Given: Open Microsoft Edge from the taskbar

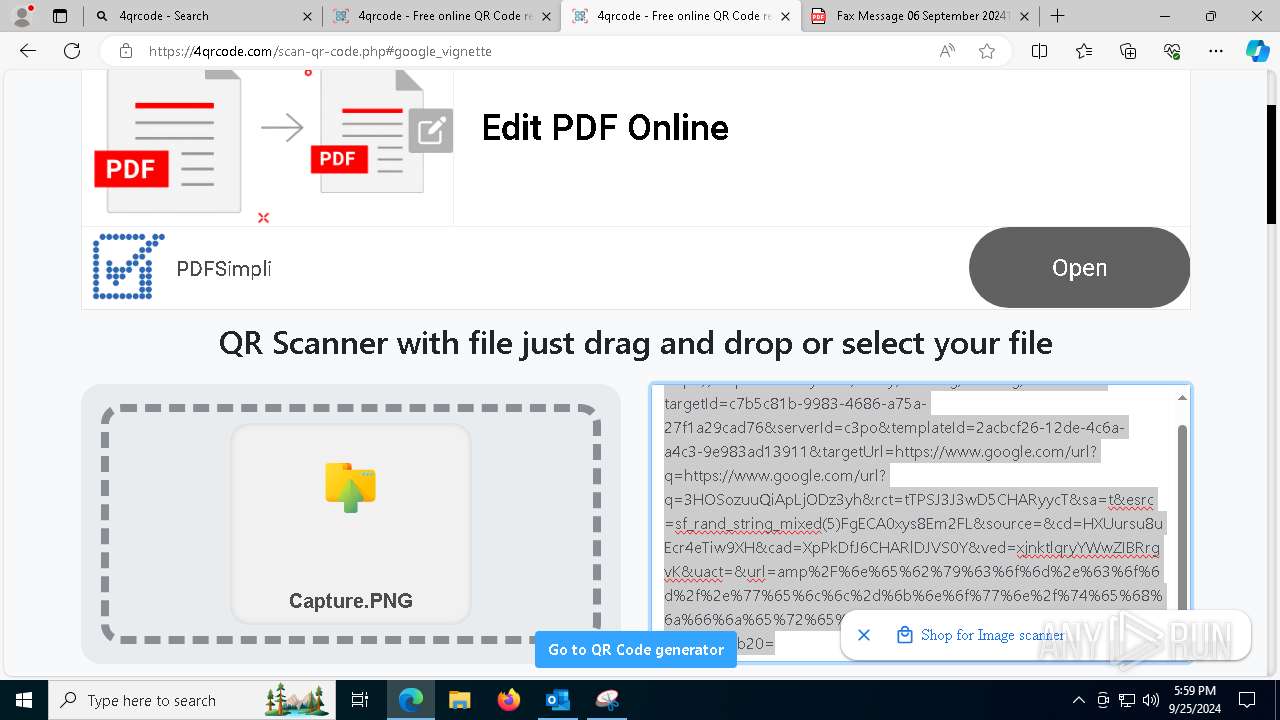Looking at the screenshot, I should point(411,700).
